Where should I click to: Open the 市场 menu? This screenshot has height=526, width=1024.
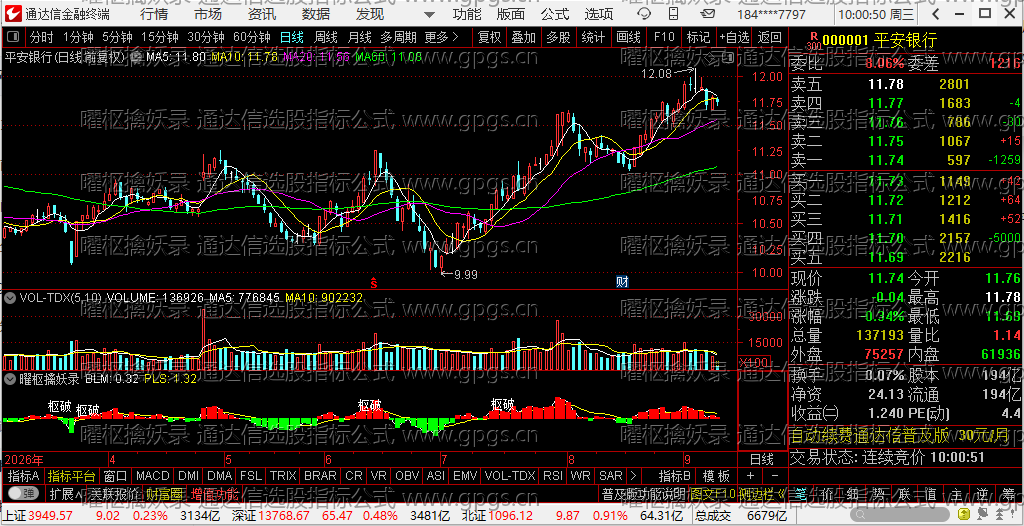(208, 14)
